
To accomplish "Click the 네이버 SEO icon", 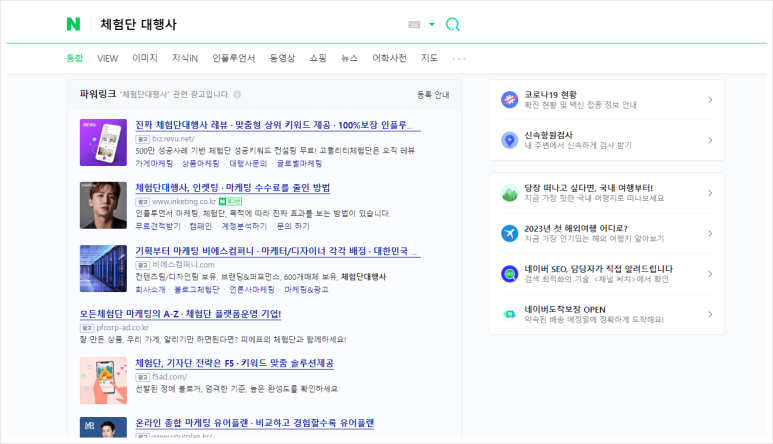I will [510, 273].
